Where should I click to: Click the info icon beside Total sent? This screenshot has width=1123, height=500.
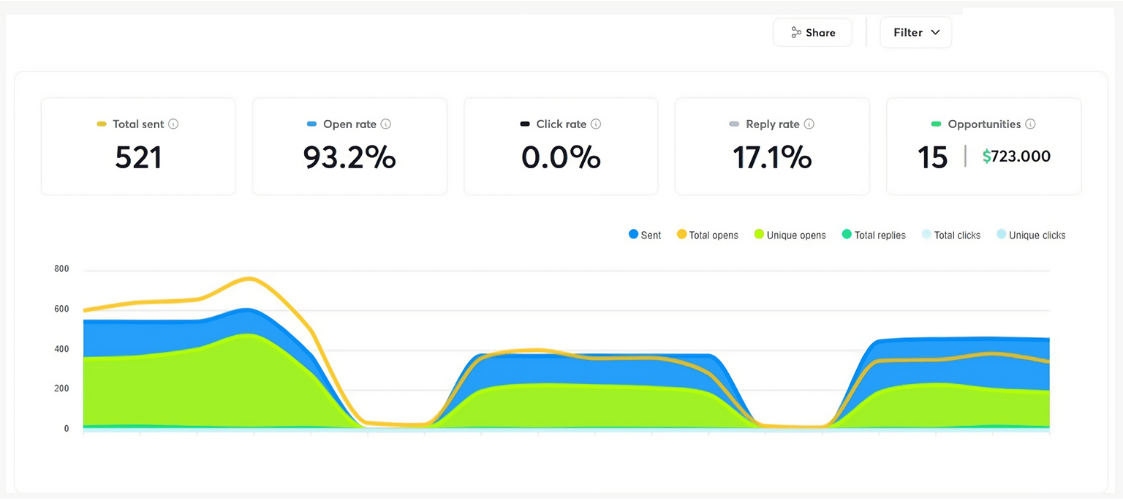[x=173, y=124]
